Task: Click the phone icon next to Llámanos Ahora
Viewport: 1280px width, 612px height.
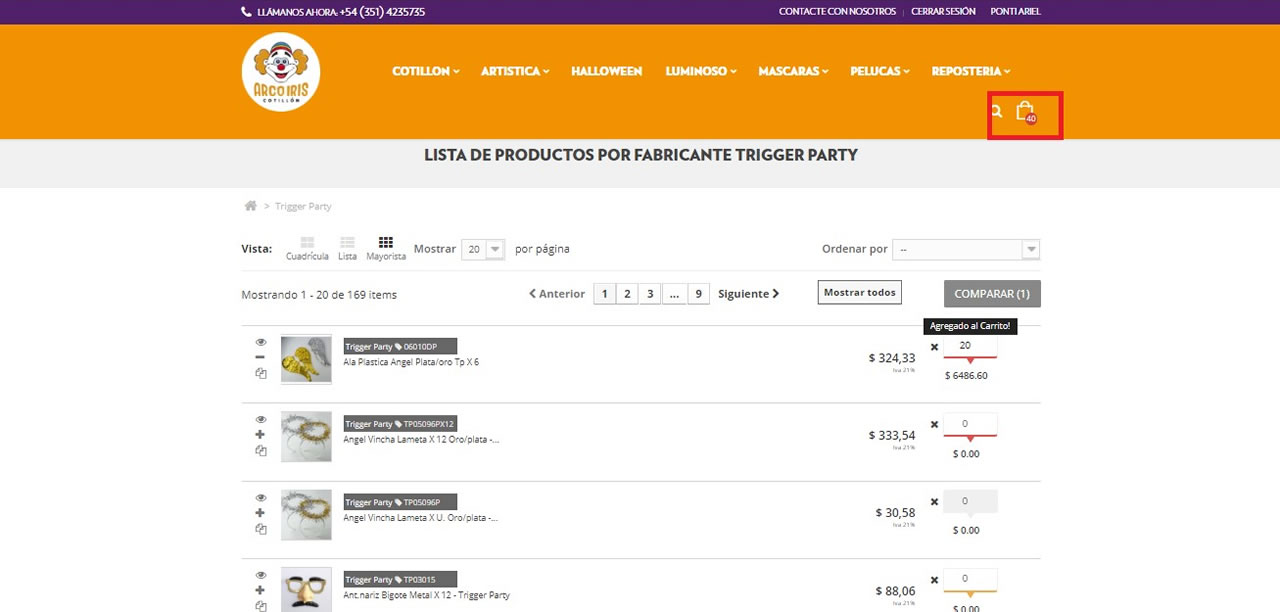Action: click(x=247, y=12)
